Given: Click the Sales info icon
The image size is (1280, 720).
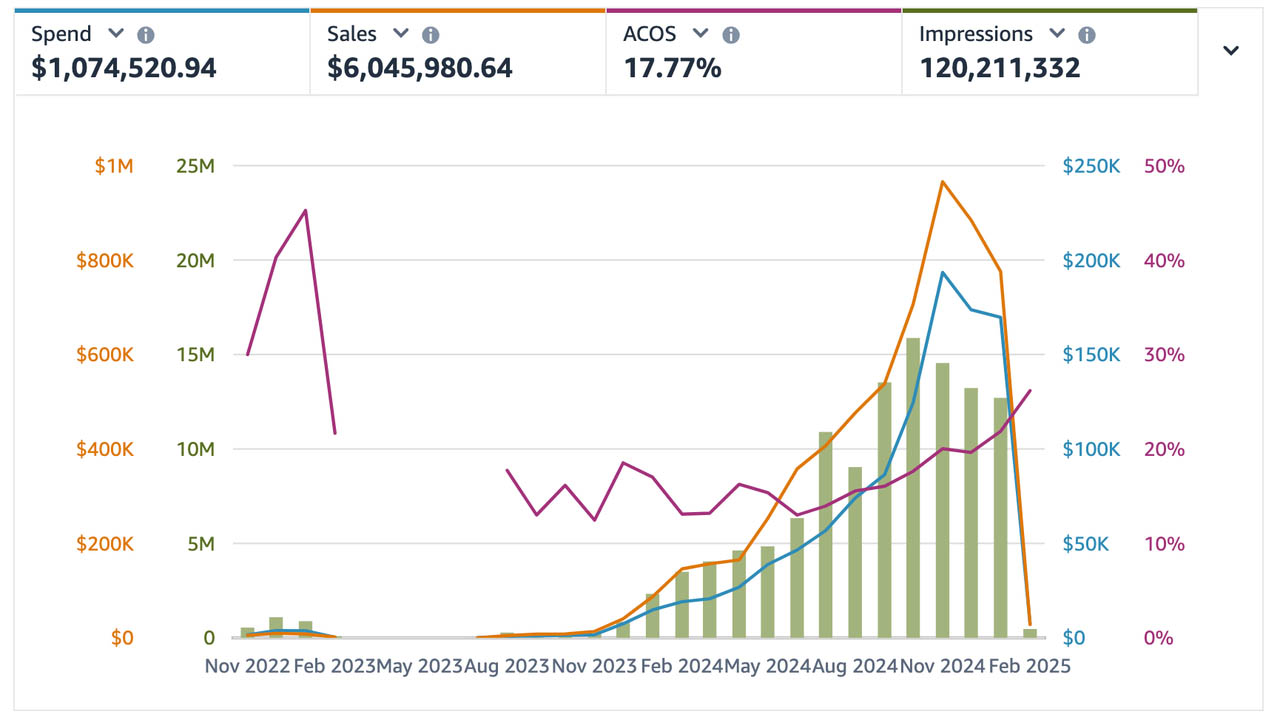Looking at the screenshot, I should [x=430, y=33].
